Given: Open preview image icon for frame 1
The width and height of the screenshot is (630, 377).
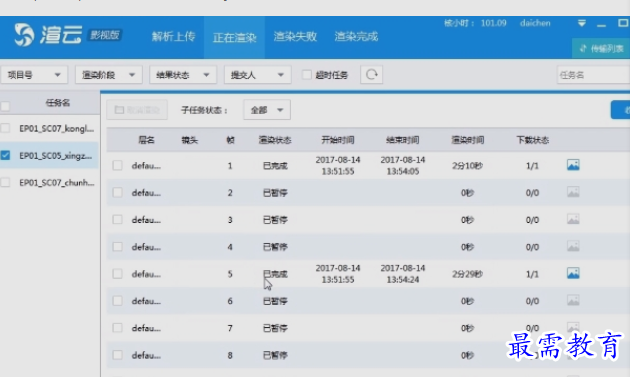Looking at the screenshot, I should pos(573,165).
